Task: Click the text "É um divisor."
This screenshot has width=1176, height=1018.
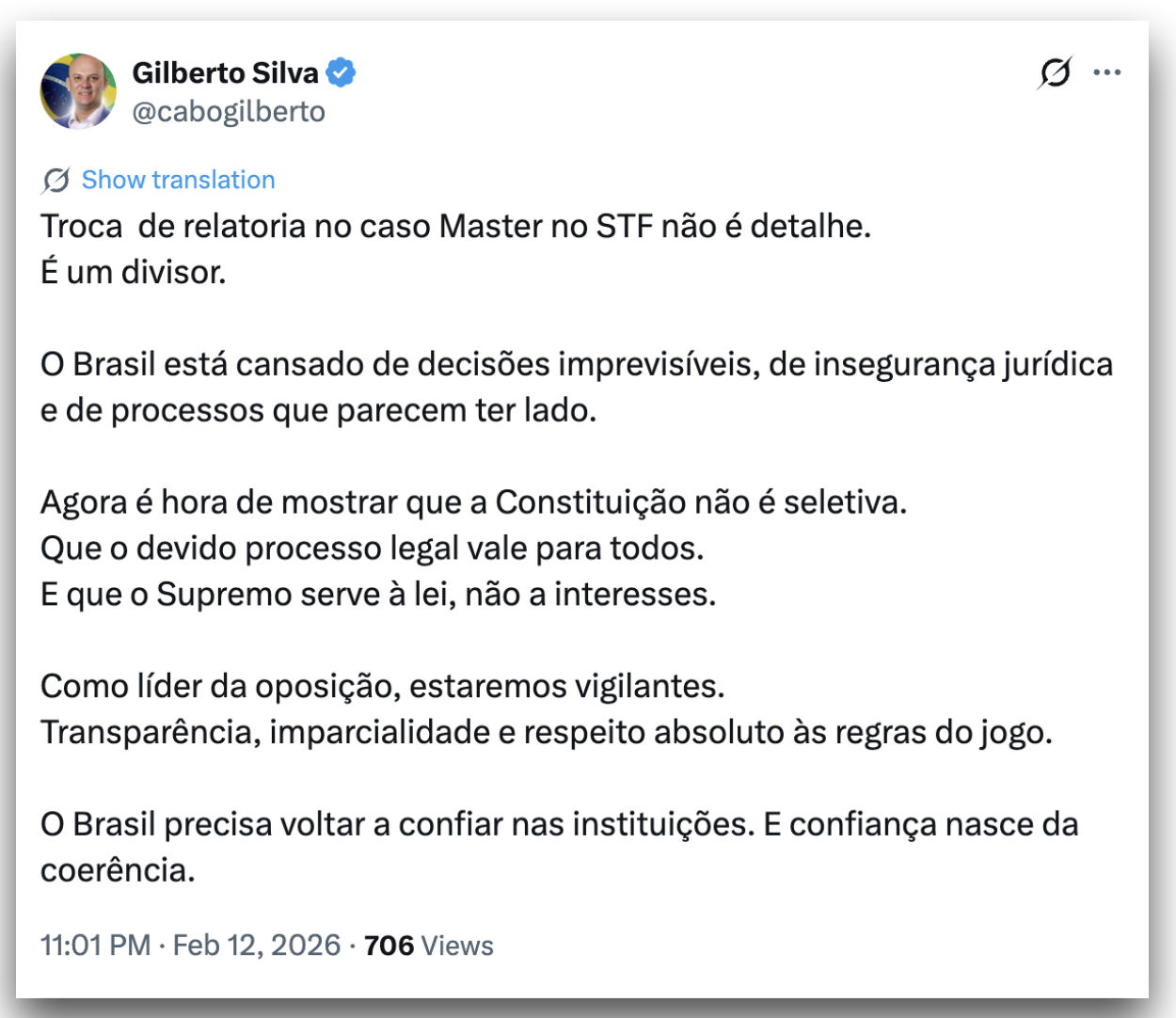Action: pos(133,272)
